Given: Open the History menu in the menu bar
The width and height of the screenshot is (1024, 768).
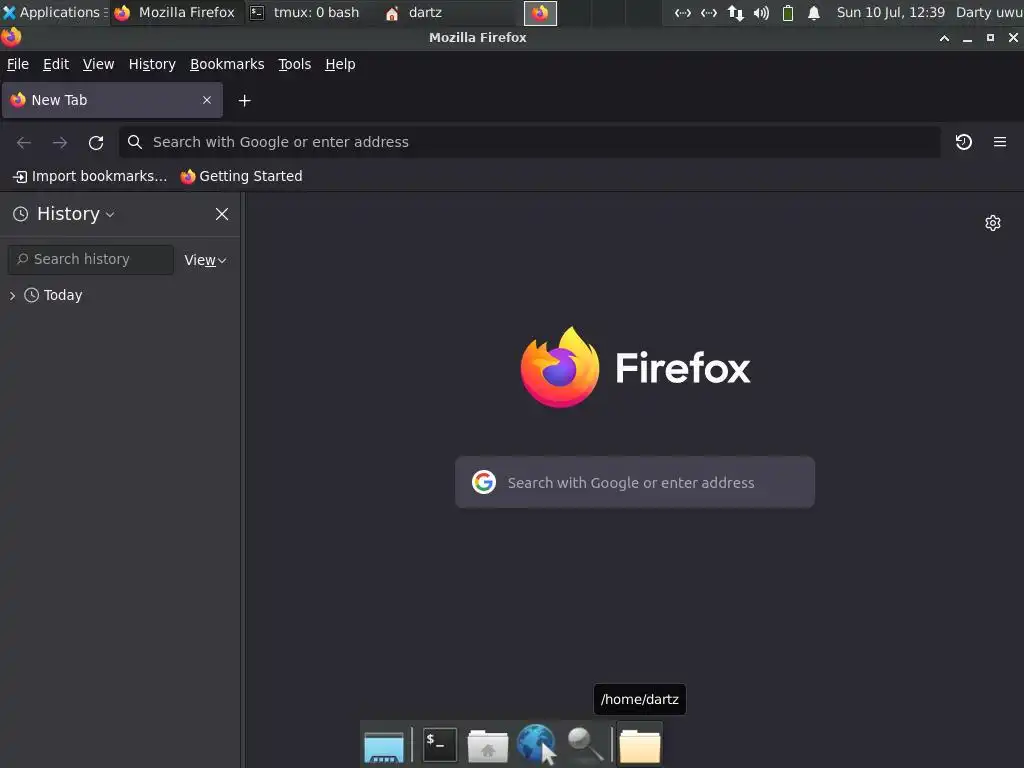Looking at the screenshot, I should point(152,64).
